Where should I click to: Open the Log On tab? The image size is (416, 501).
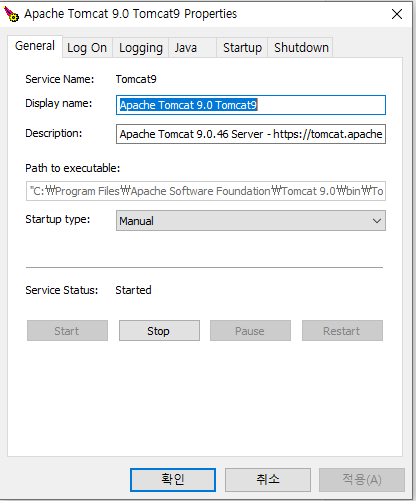[87, 48]
